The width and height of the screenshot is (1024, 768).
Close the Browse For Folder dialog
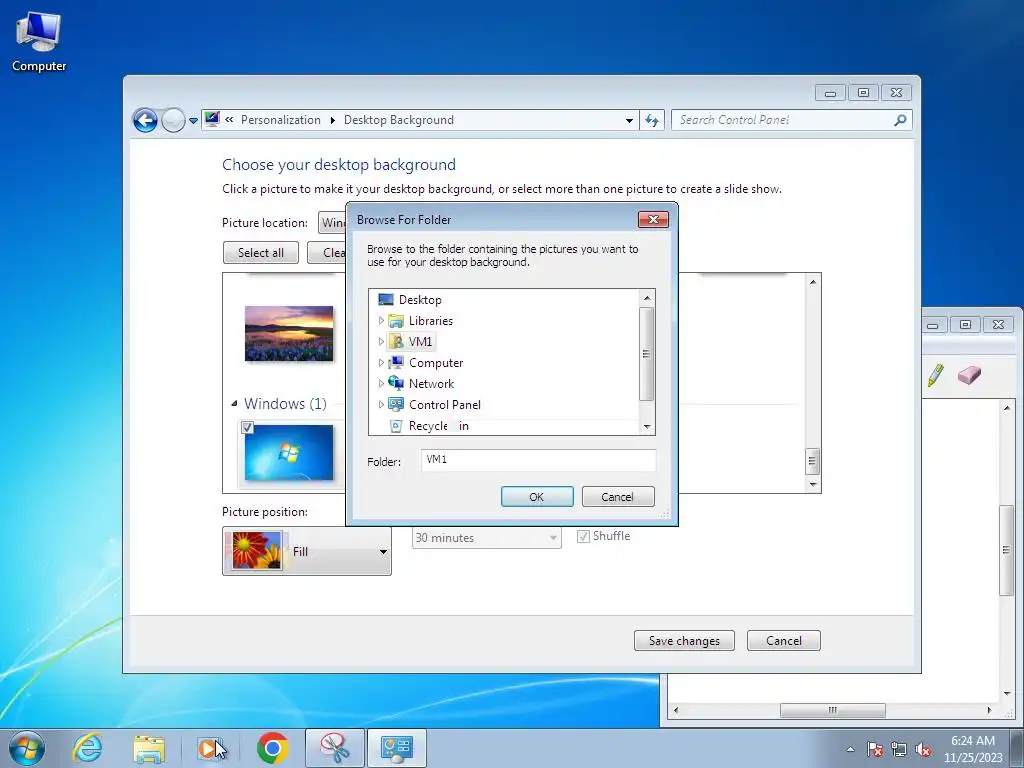click(x=653, y=219)
